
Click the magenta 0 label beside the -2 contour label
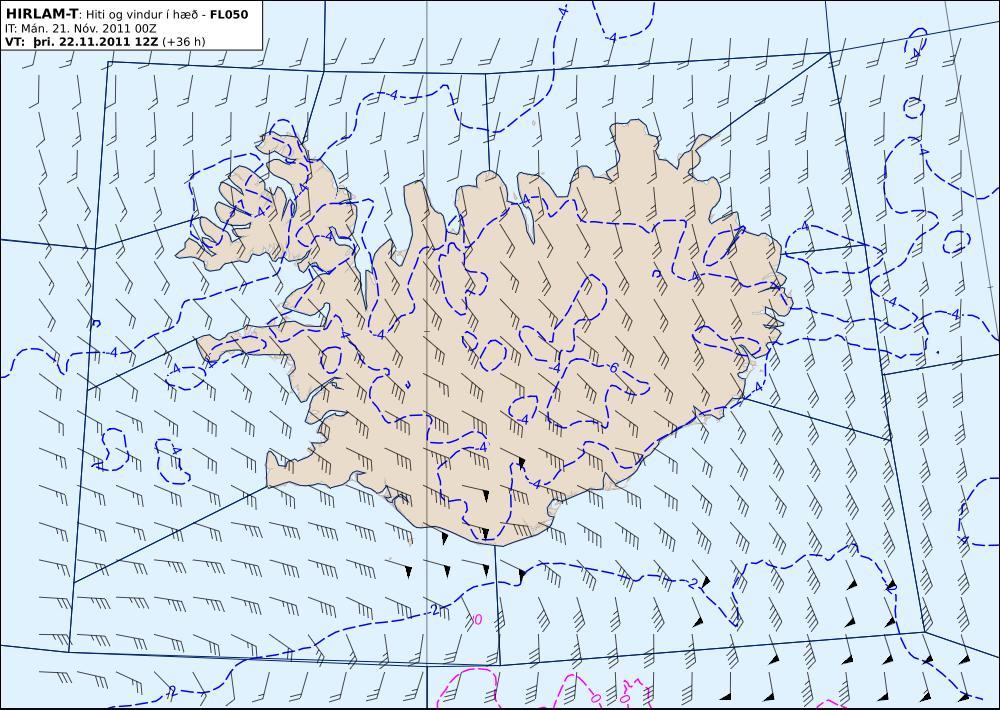[x=478, y=619]
